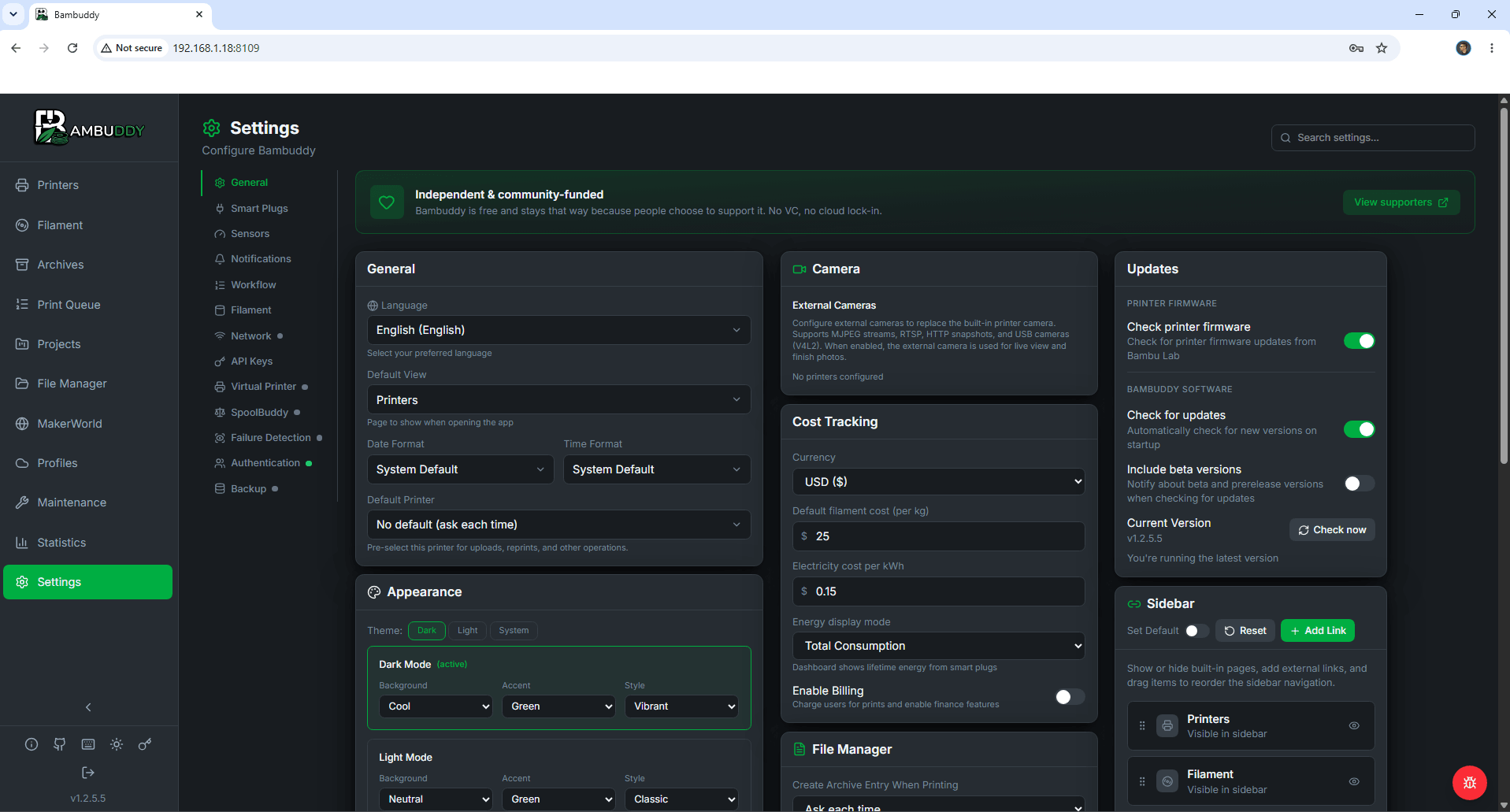Bookmark this page with the star icon
Viewport: 1510px width, 812px height.
click(1382, 48)
